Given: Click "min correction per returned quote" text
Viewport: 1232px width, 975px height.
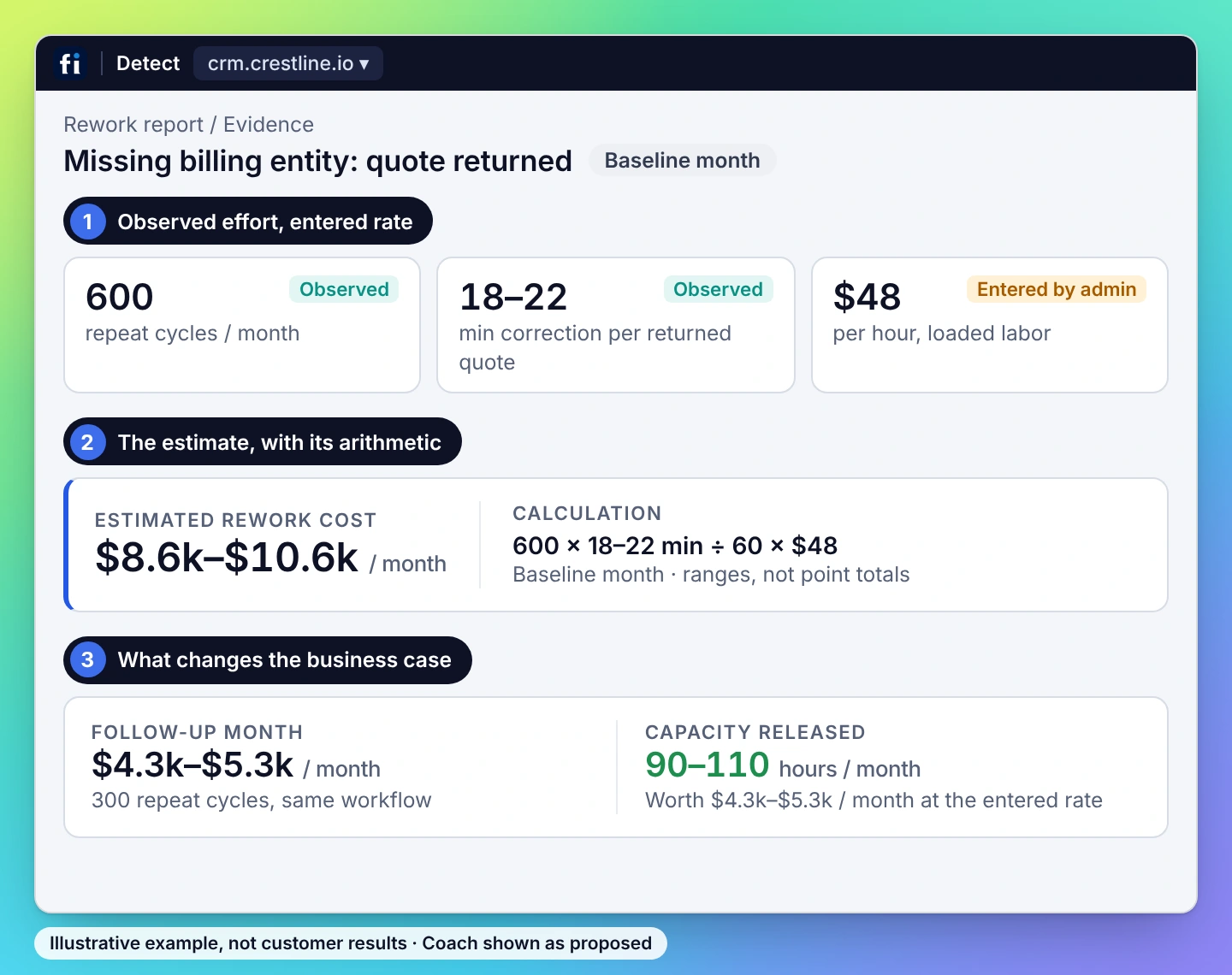Looking at the screenshot, I should (595, 347).
